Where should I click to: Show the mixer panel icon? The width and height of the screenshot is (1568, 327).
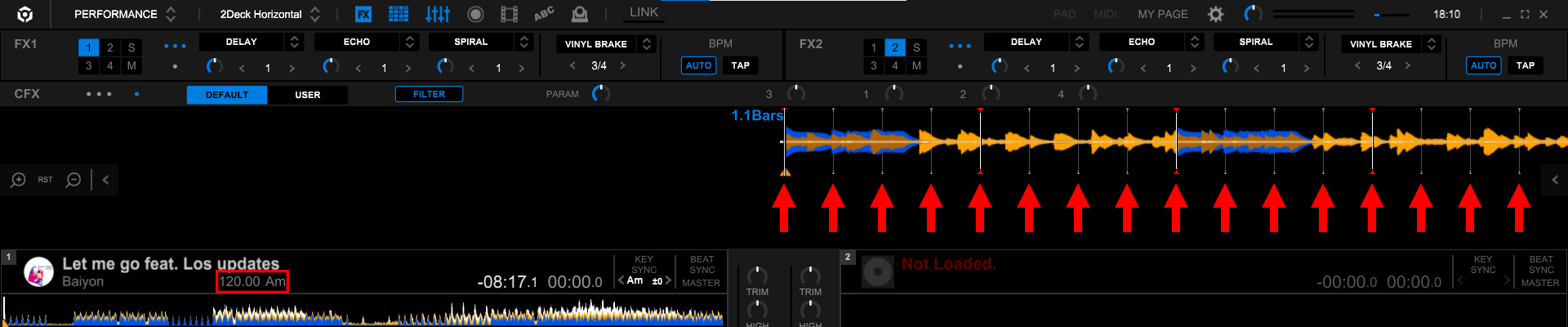[x=437, y=14]
